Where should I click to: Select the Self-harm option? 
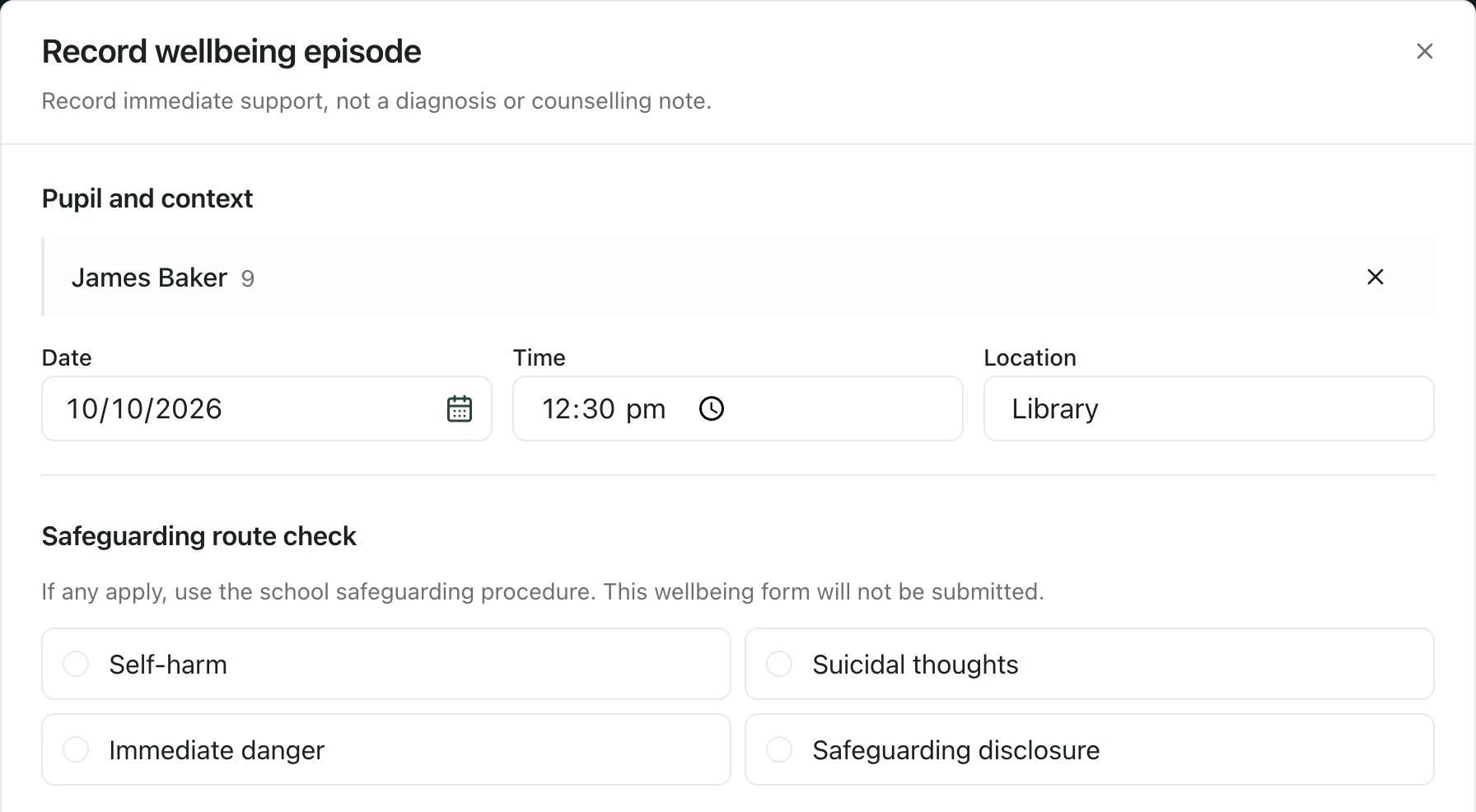click(385, 664)
